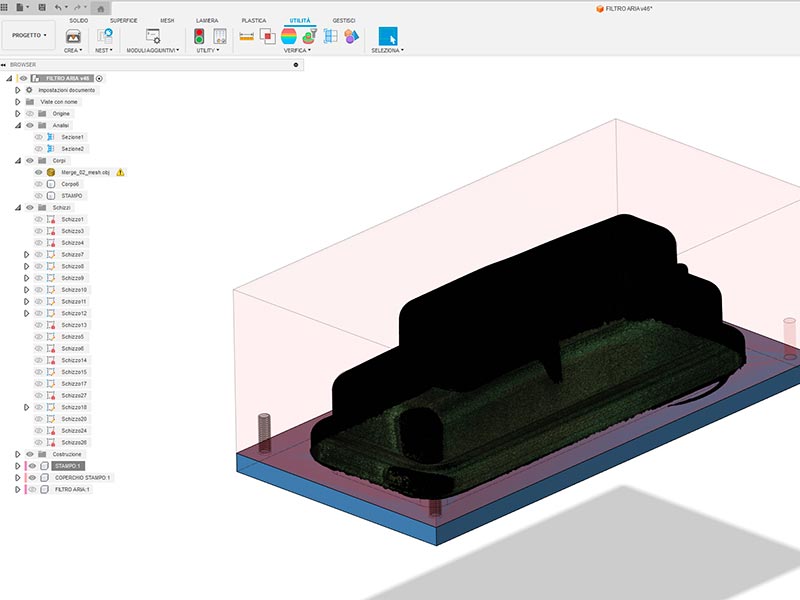Click the Moduli Aggiuntivi script icon
The image size is (800, 600).
pyautogui.click(x=153, y=35)
